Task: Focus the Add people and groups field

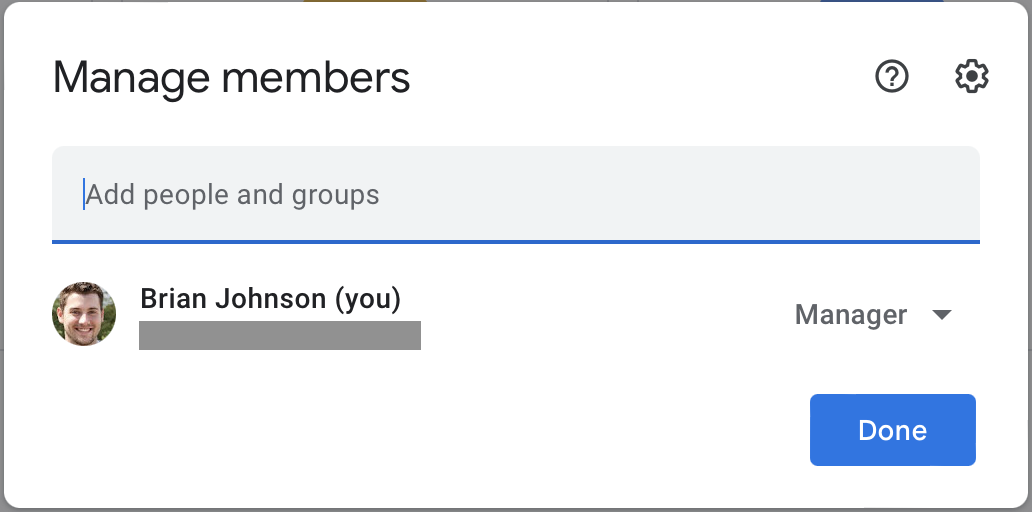Action: pyautogui.click(x=515, y=194)
